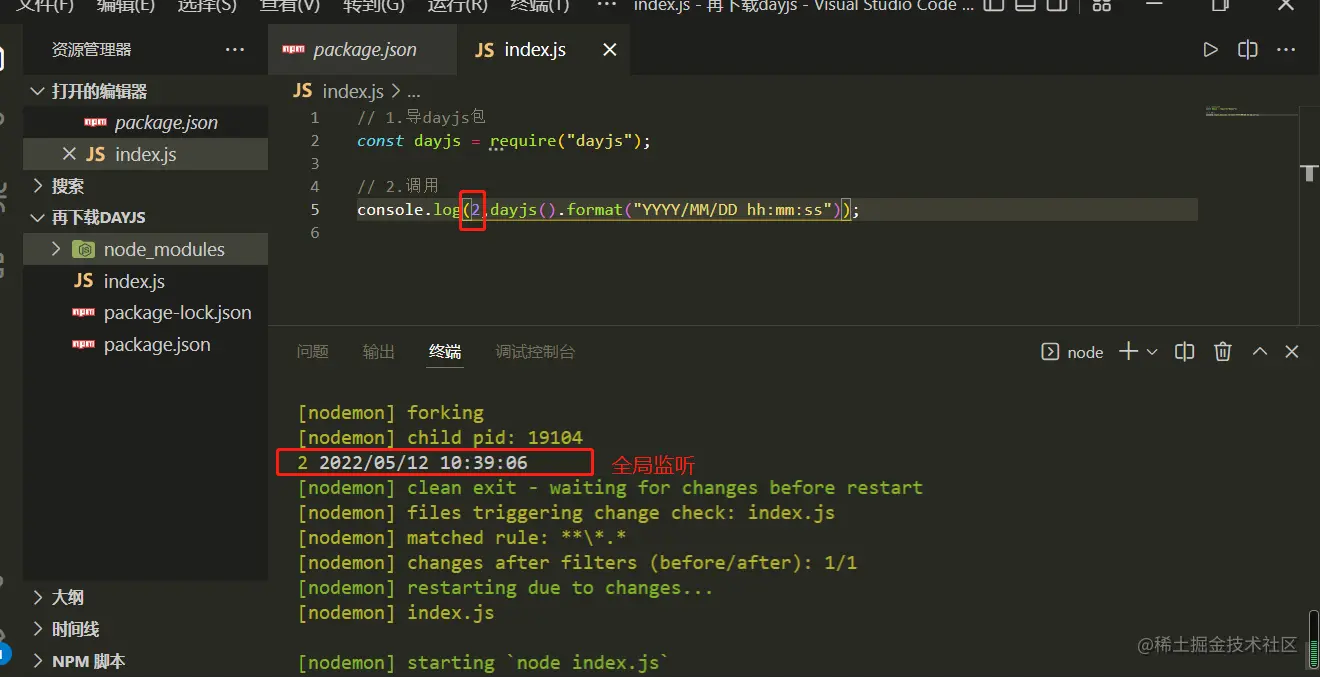Click line number 5 in the gutter
The width and height of the screenshot is (1320, 677).
pyautogui.click(x=315, y=209)
